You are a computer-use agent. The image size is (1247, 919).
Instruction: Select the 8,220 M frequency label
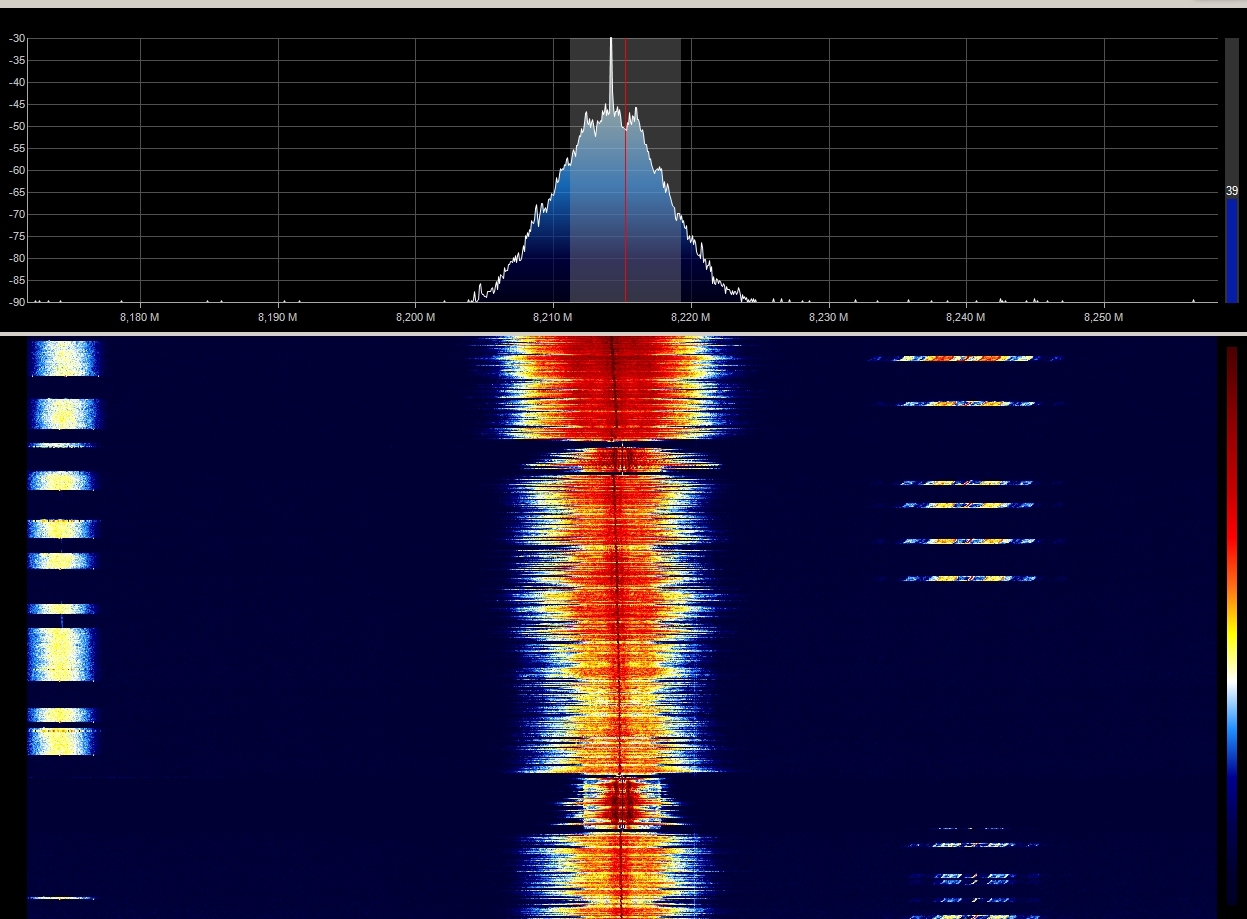click(690, 318)
